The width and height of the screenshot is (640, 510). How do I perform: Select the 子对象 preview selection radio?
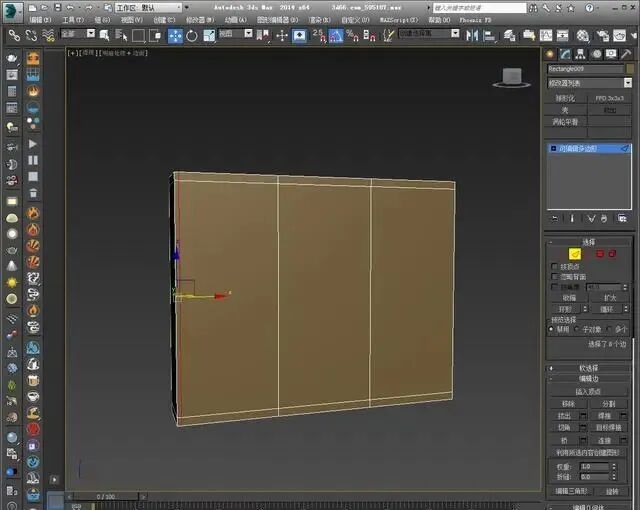(x=577, y=329)
